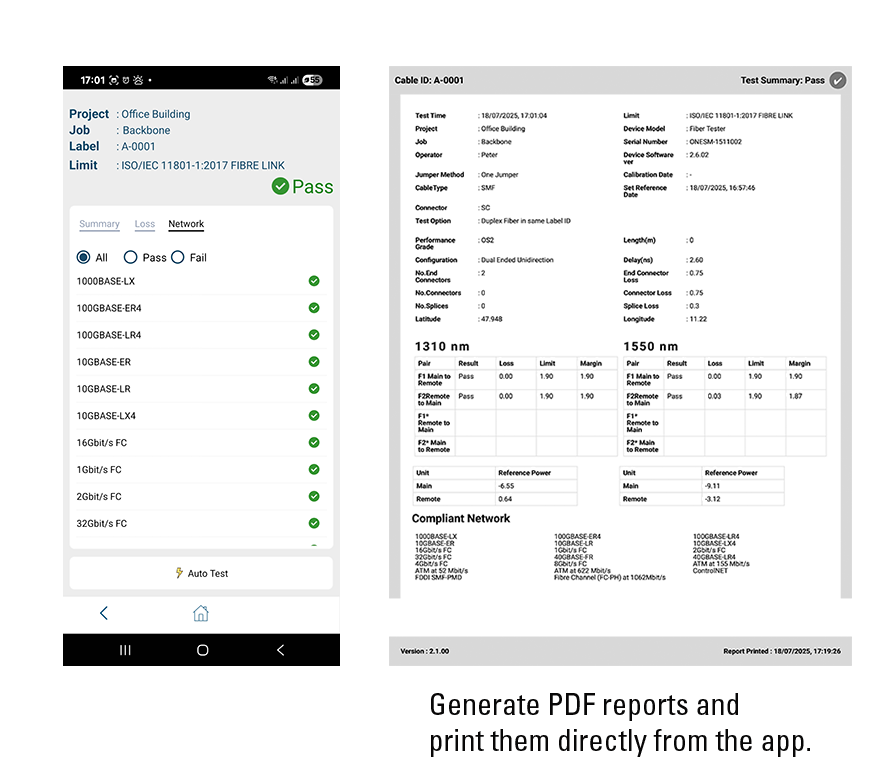Click the green Pass checkmark icon
The height and width of the screenshot is (769, 886).
[x=280, y=186]
